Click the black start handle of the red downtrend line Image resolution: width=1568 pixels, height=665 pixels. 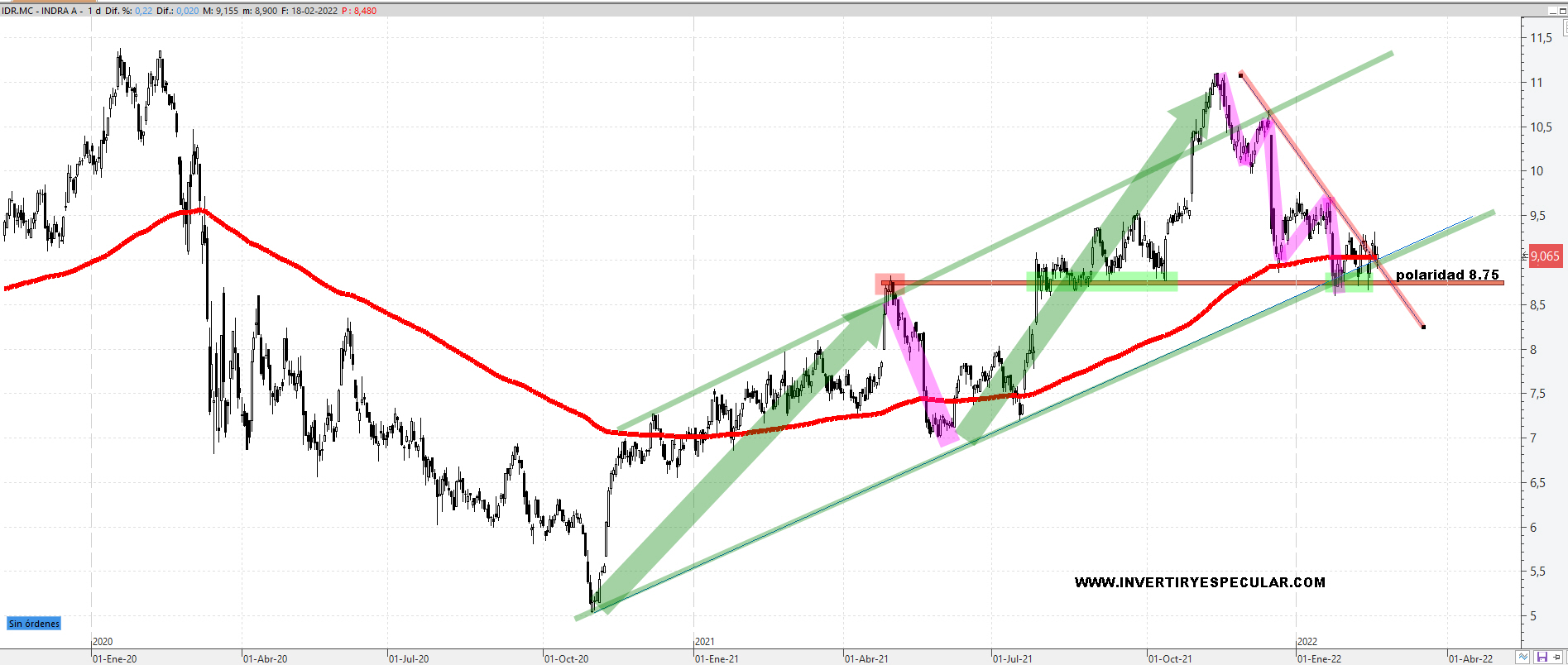pyautogui.click(x=1240, y=74)
